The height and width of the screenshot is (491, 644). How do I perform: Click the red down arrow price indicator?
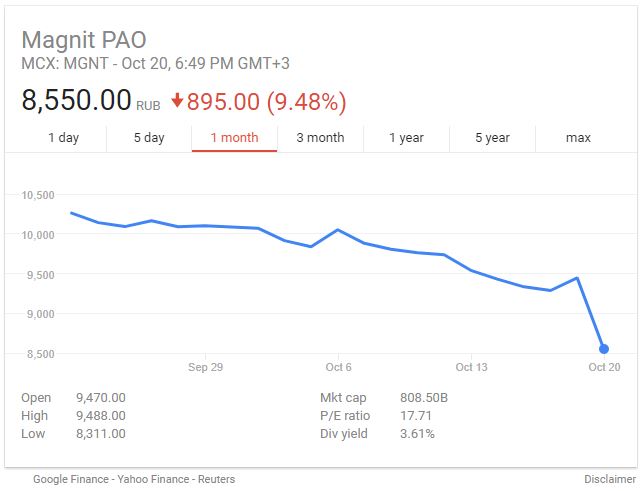point(177,101)
